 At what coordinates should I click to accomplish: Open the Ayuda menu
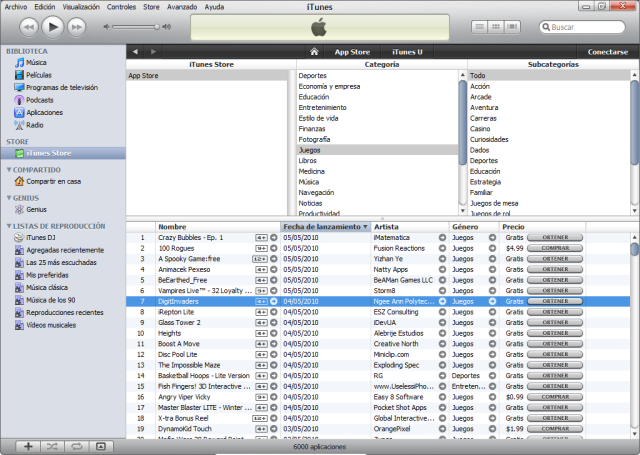(214, 7)
